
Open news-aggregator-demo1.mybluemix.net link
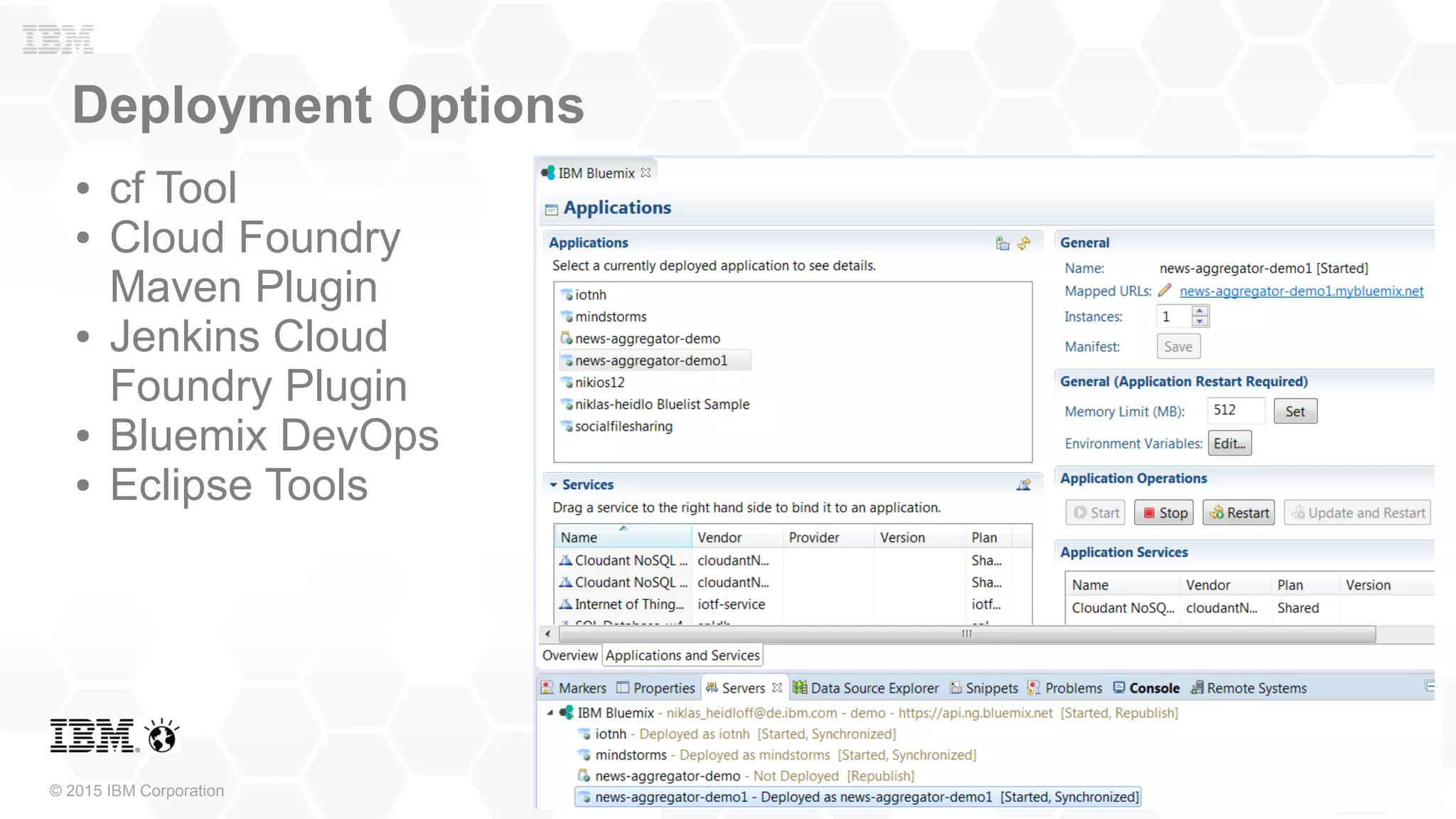[1301, 291]
